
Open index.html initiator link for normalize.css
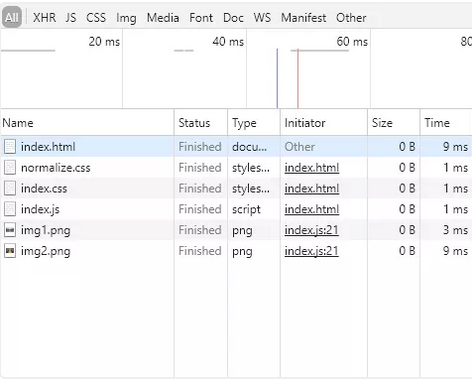(312, 168)
